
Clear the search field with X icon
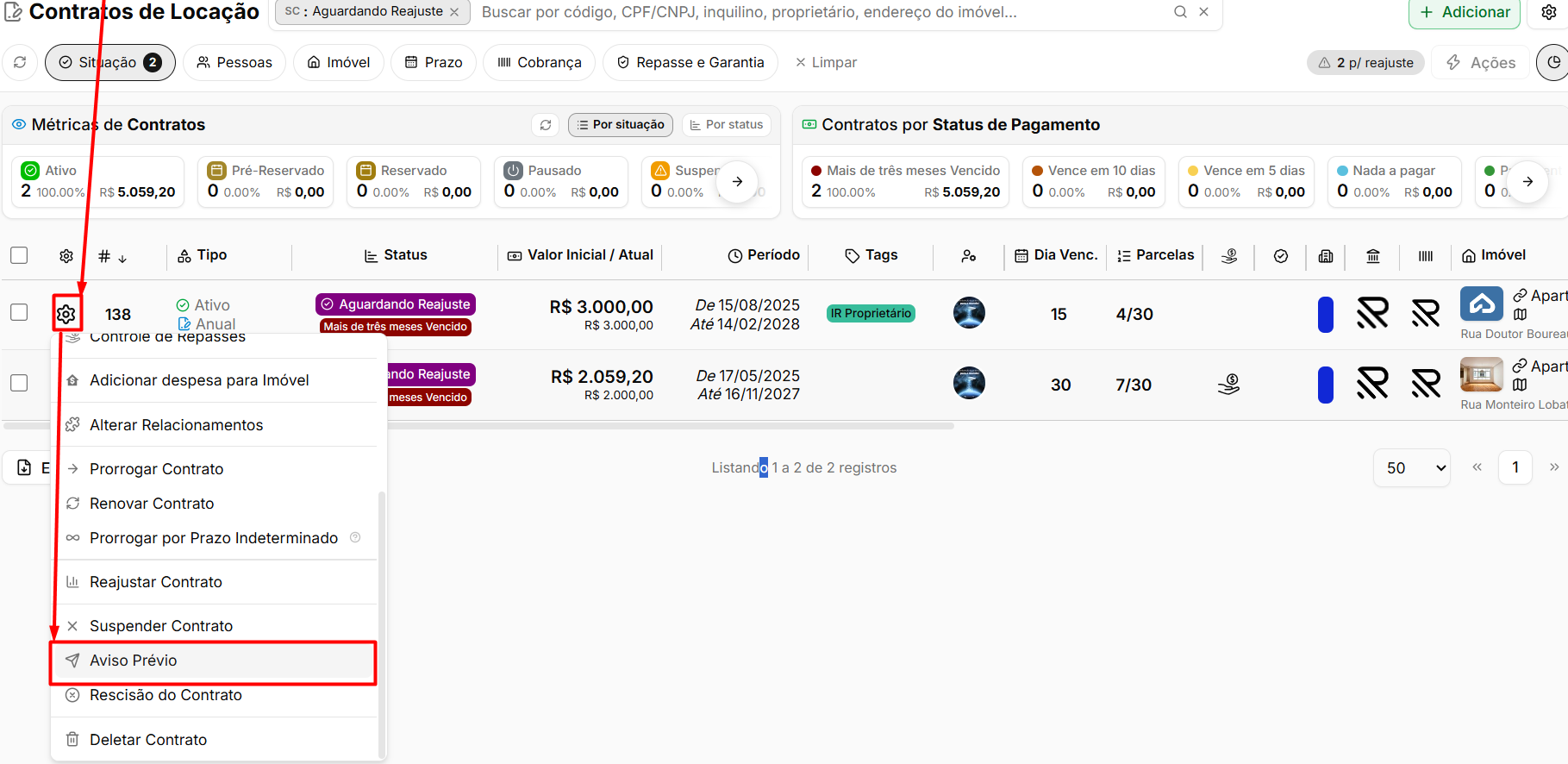coord(1203,12)
